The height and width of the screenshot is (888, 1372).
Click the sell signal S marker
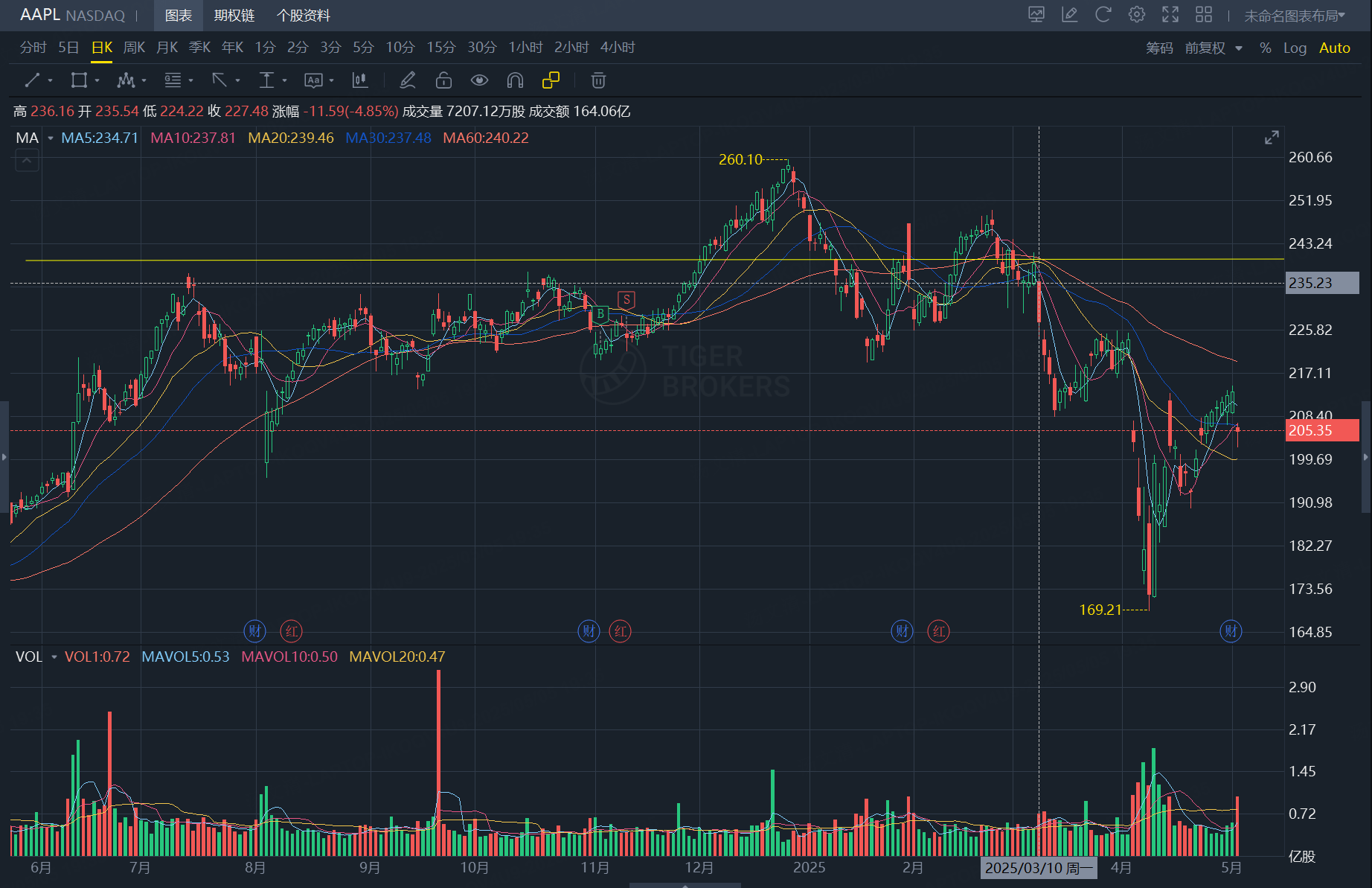pyautogui.click(x=626, y=300)
